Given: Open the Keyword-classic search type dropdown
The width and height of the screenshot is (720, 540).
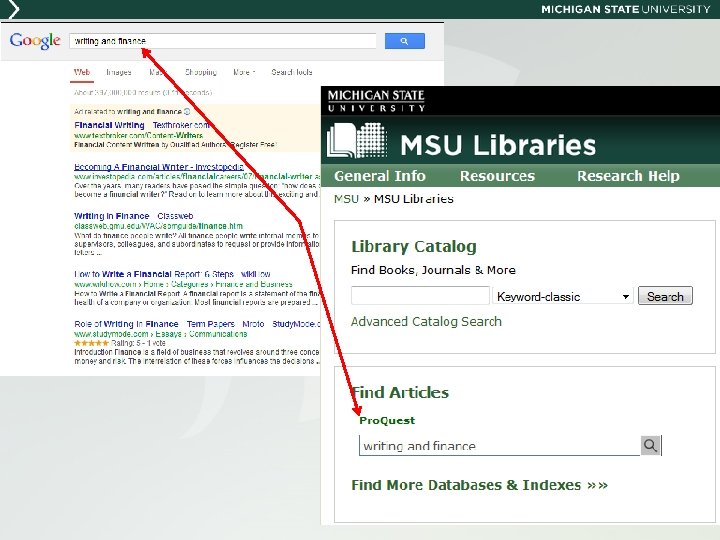Looking at the screenshot, I should coord(562,296).
